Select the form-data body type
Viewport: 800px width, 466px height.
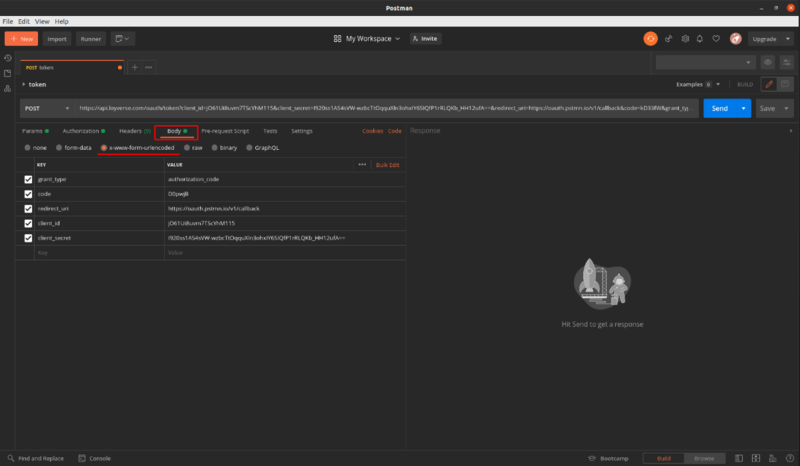point(59,148)
